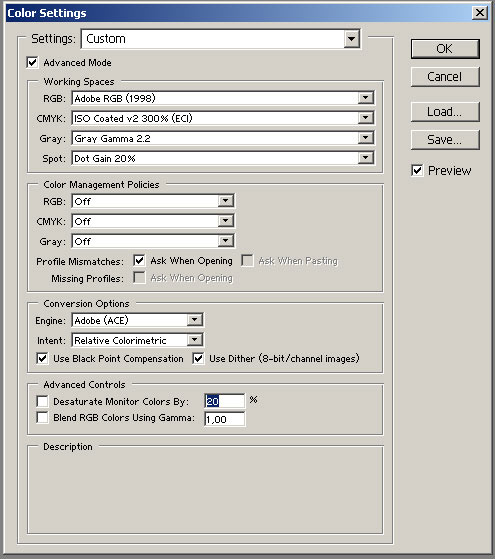Open the conversion Engine dropdown
Image resolution: width=495 pixels, height=559 pixels.
(137, 320)
